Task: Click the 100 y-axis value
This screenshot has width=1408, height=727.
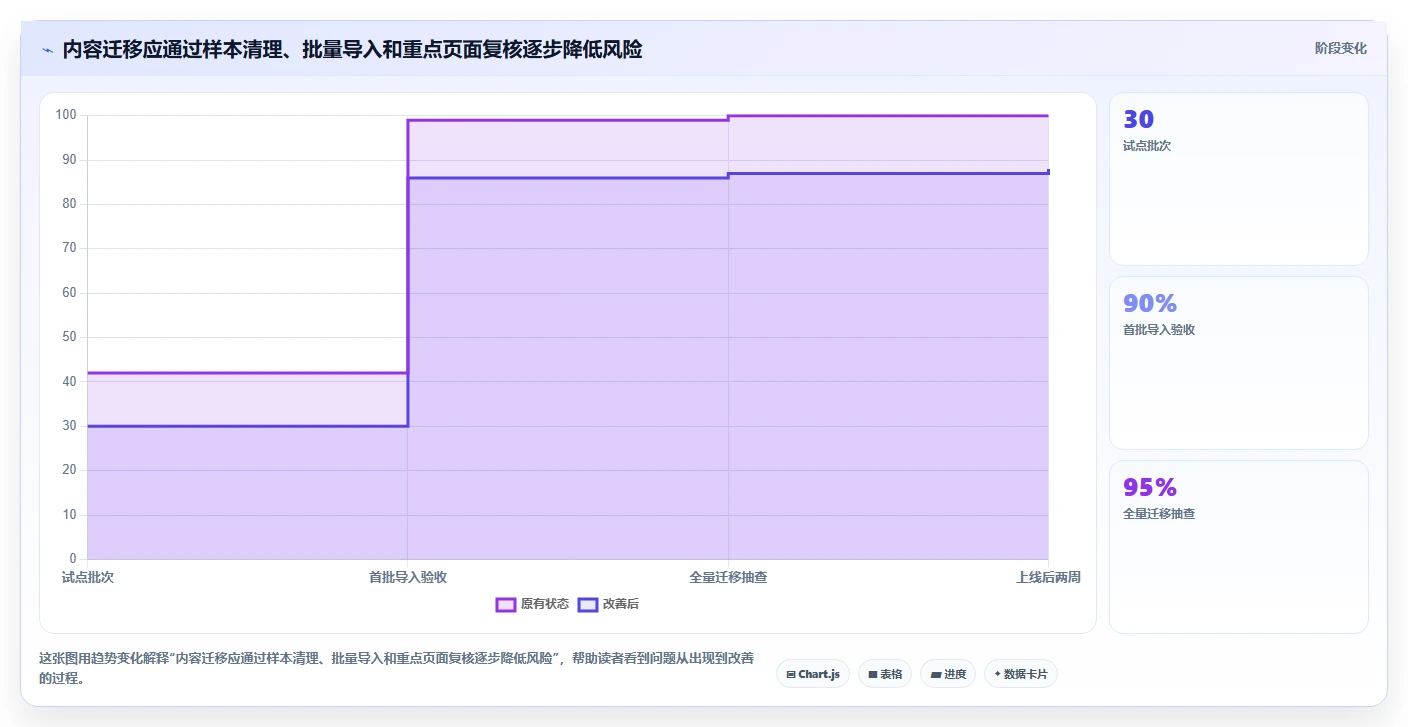Action: (67, 115)
